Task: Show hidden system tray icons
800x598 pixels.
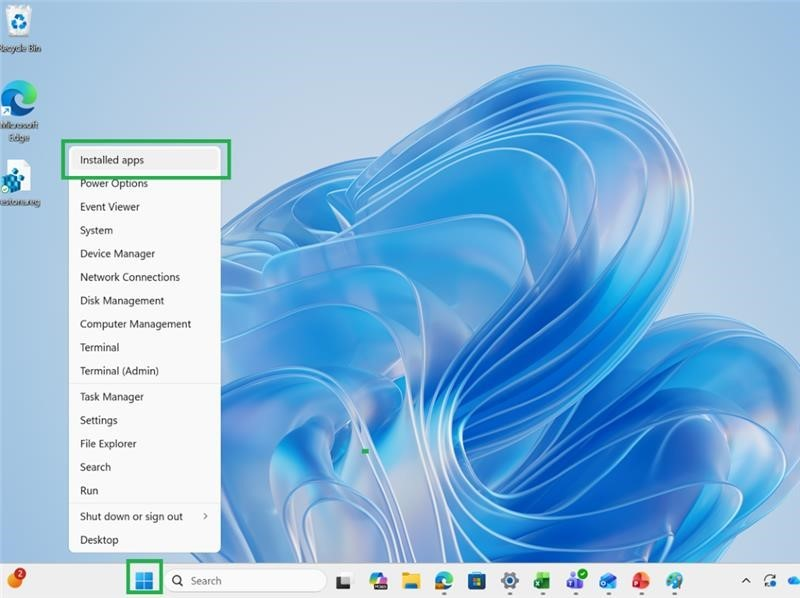Action: click(x=746, y=581)
